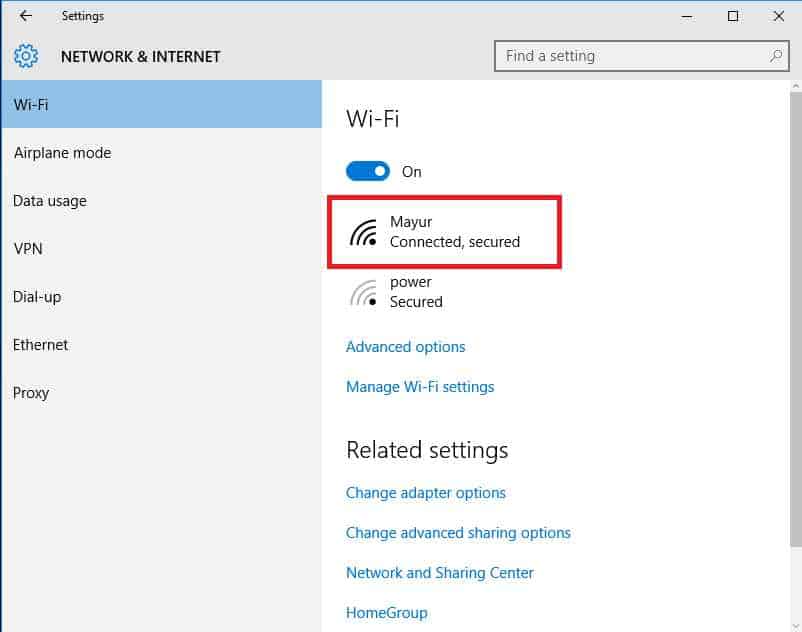The height and width of the screenshot is (632, 802).
Task: Click in the Find a setting box
Action: point(630,56)
